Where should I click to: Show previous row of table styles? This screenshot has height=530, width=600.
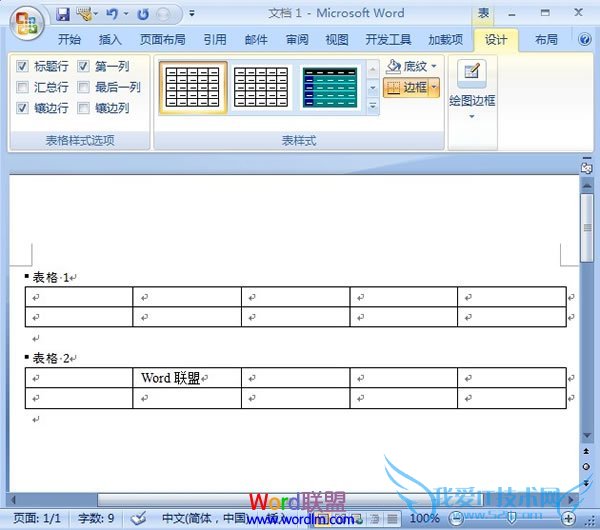point(373,69)
